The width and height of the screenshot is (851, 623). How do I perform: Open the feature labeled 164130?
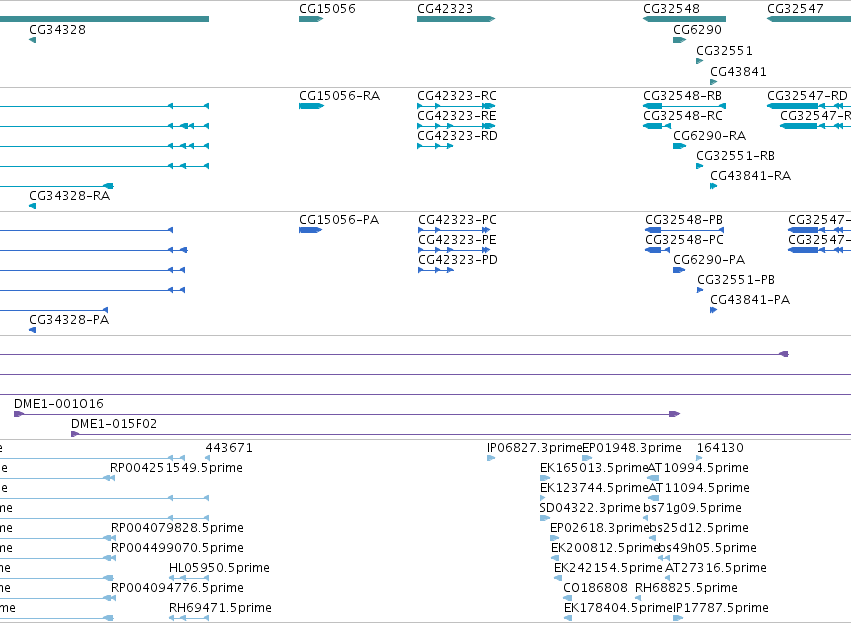(720, 448)
